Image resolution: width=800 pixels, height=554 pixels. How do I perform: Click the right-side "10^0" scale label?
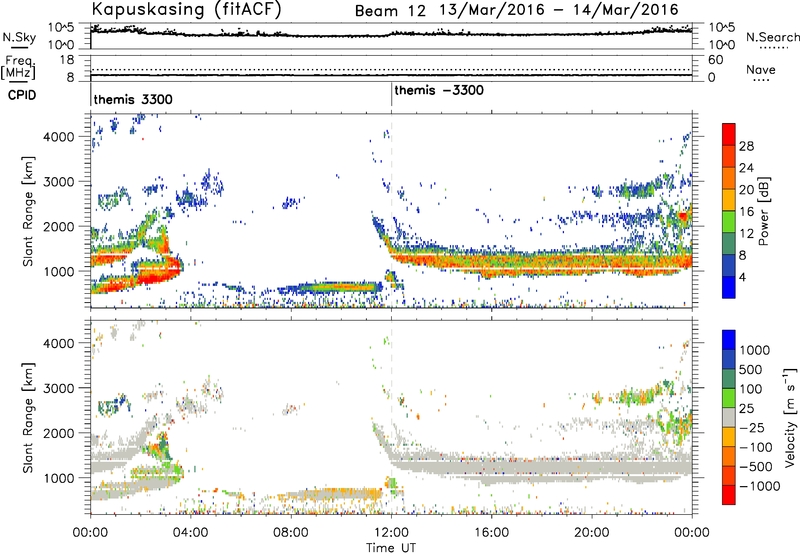[722, 45]
